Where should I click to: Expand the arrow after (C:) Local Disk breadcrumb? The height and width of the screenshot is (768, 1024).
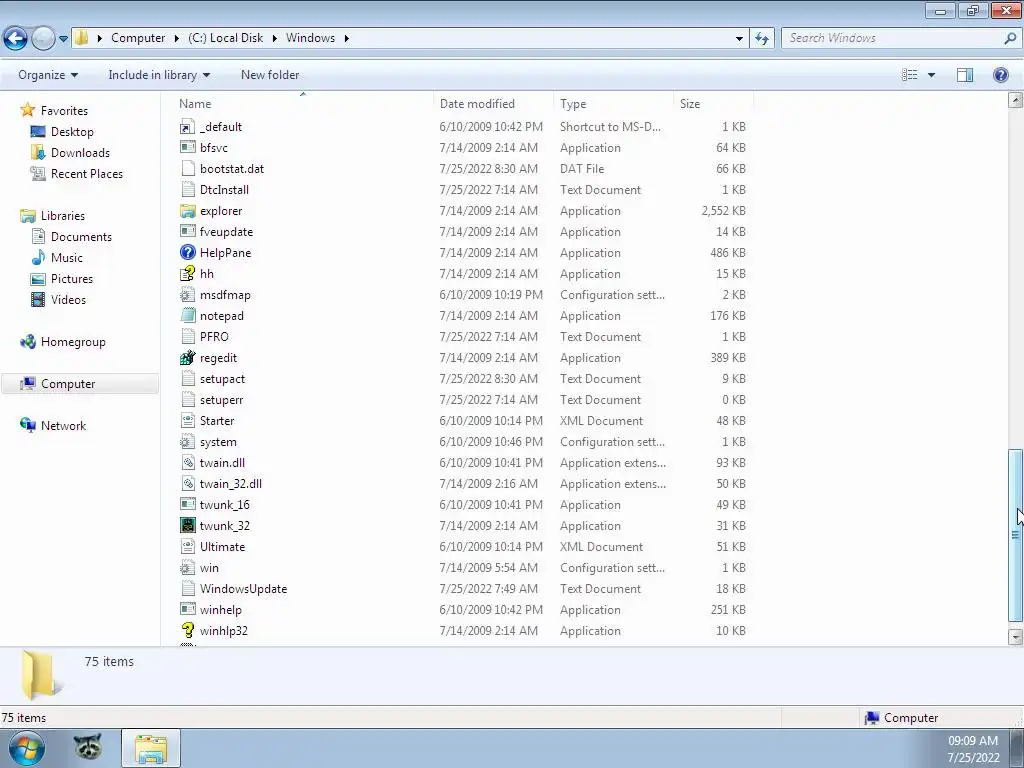pyautogui.click(x=274, y=39)
